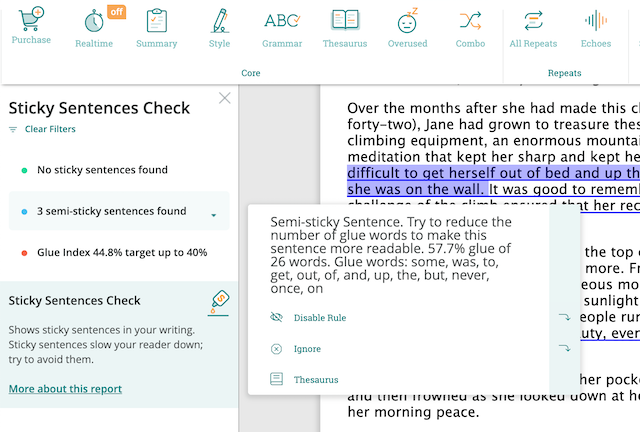Run the Grammar check
This screenshot has width=640, height=432.
point(282,20)
